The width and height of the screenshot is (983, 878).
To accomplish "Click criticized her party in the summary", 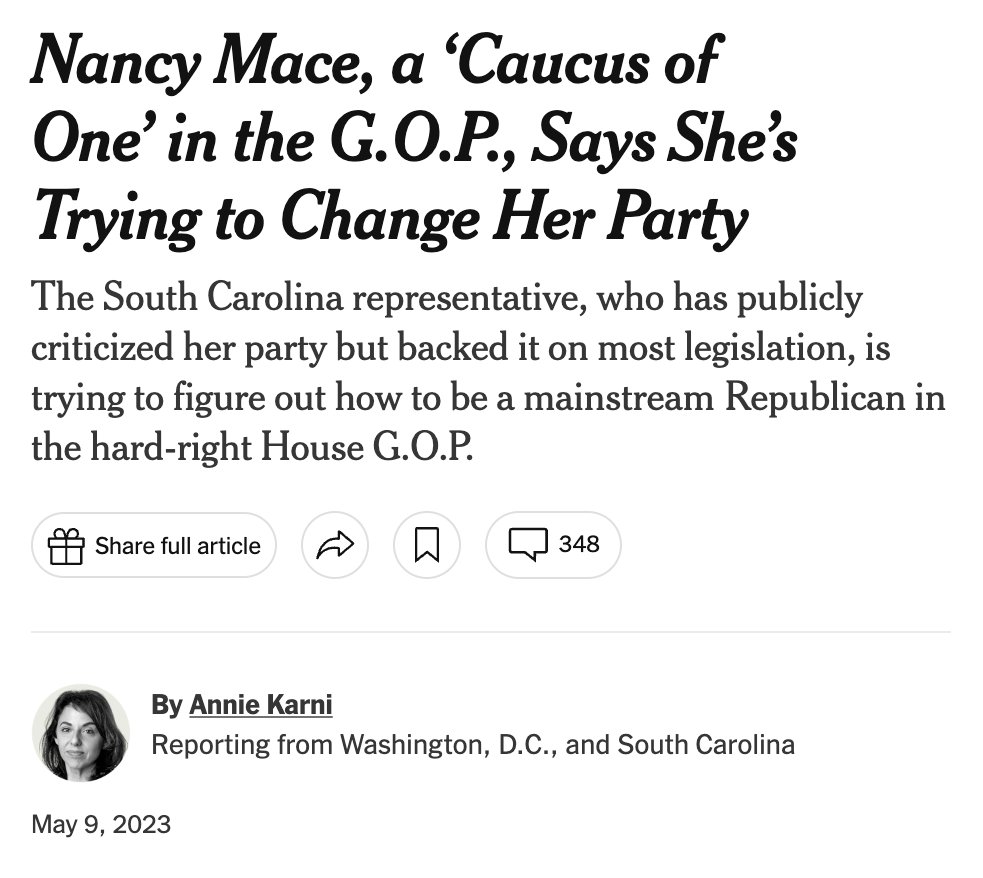I will pyautogui.click(x=179, y=348).
